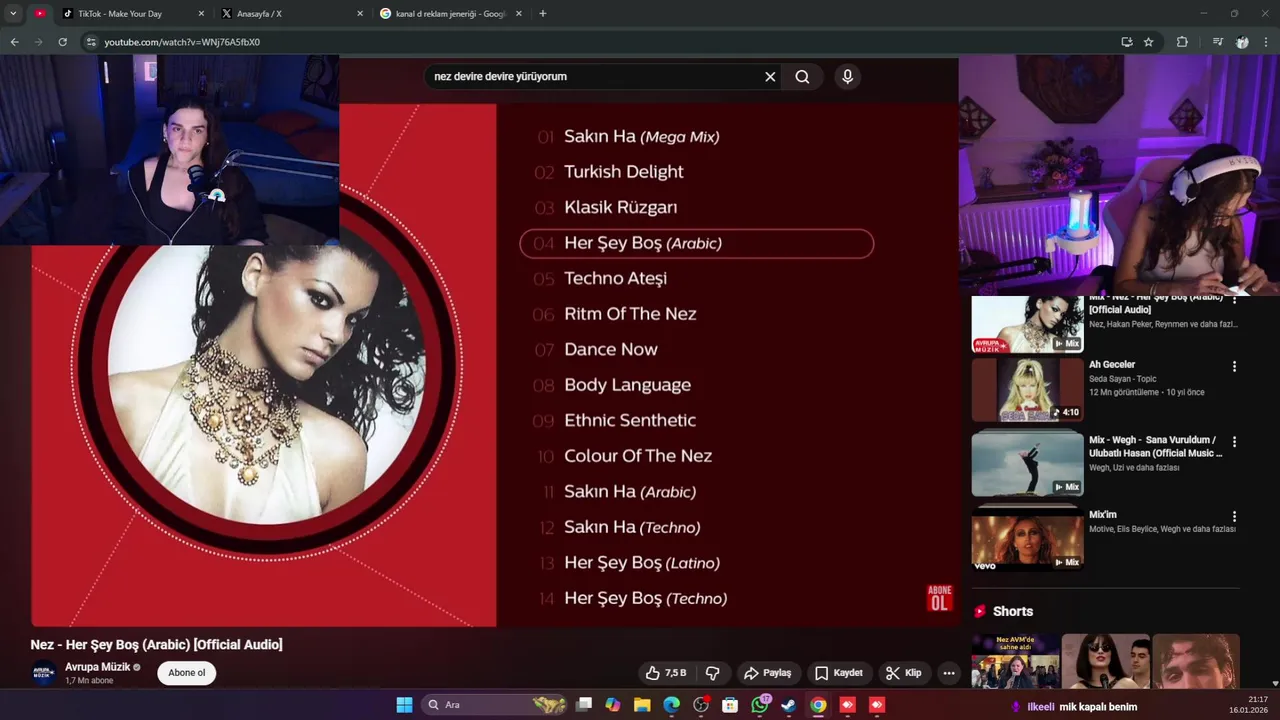Open Steam from the taskbar
This screenshot has width=1280, height=720.
[789, 705]
